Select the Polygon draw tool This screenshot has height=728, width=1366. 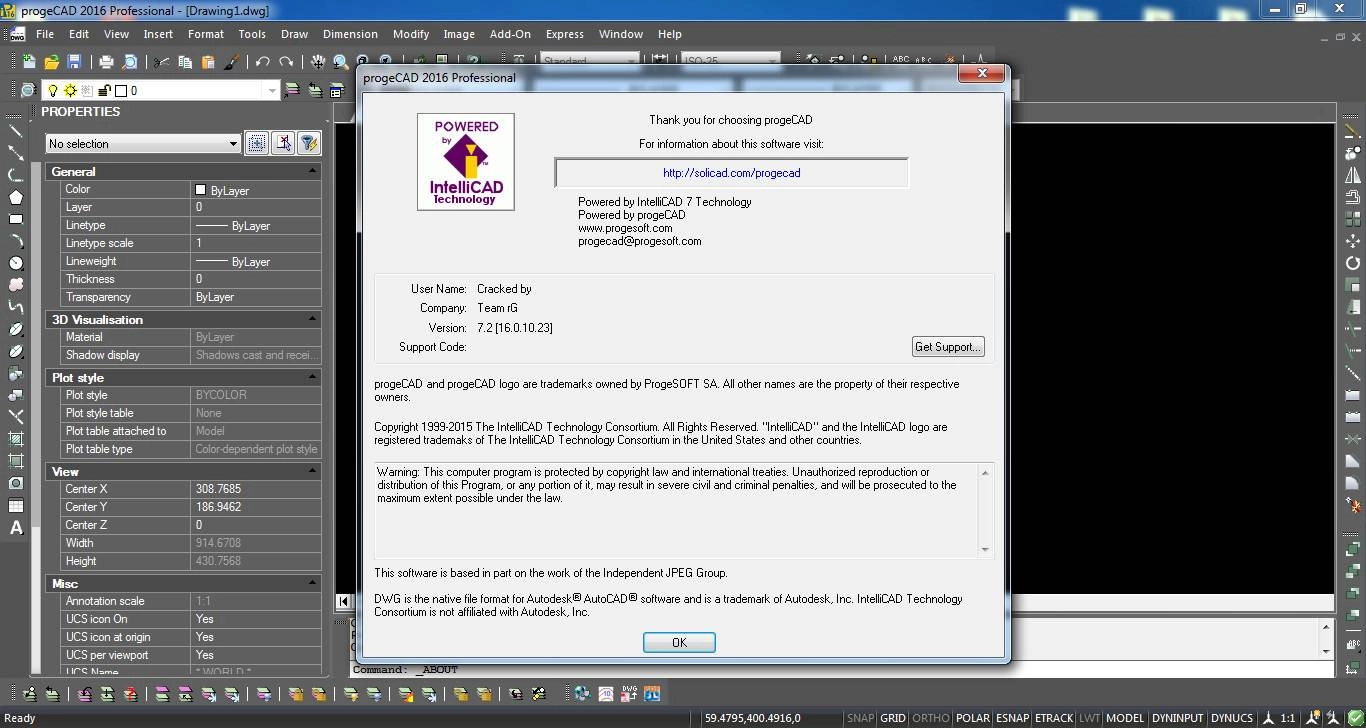click(16, 197)
